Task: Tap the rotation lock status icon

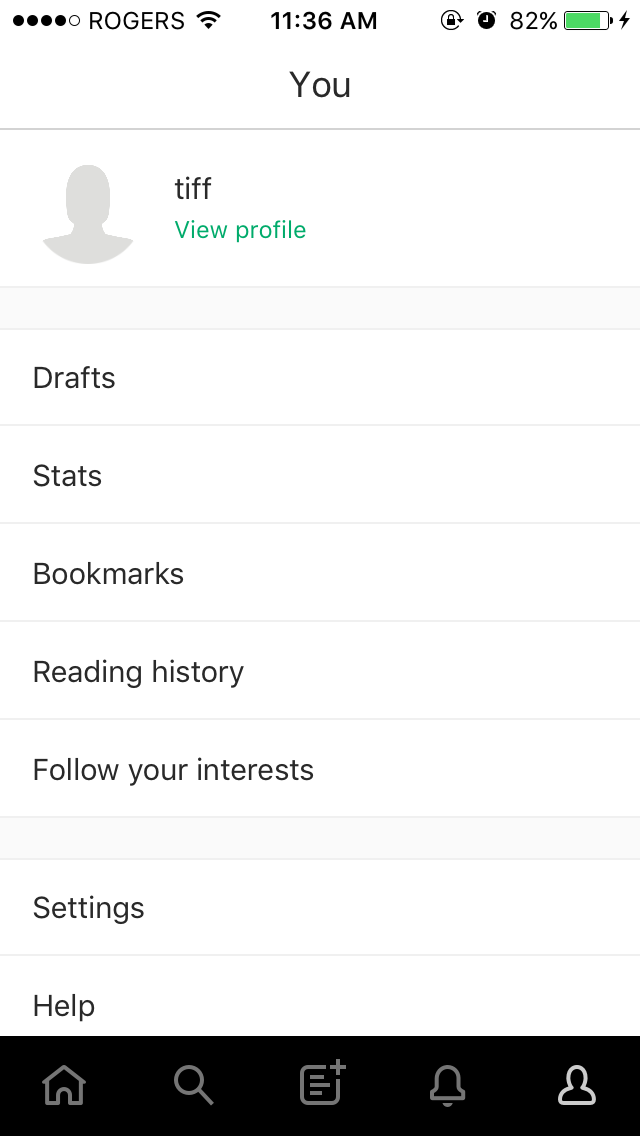Action: (452, 20)
